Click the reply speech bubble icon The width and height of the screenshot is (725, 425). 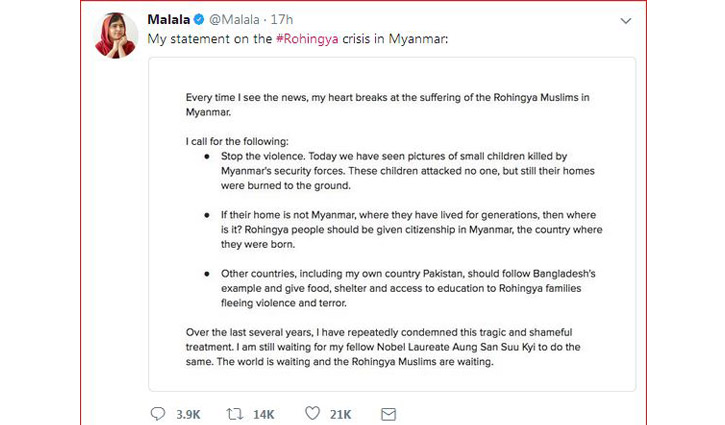[158, 413]
